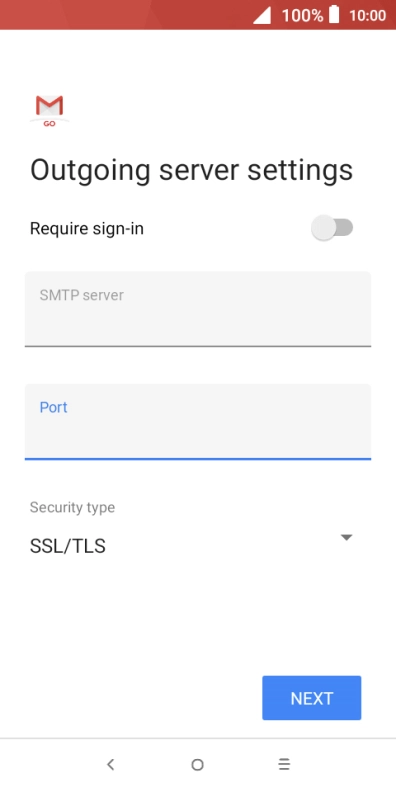Toggle the Require sign-in switch
Viewport: 396px width, 792px height.
coord(332,228)
